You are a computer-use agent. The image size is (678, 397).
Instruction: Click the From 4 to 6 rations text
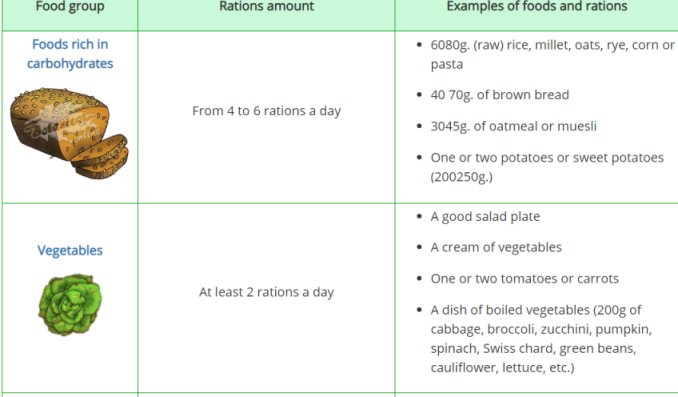266,111
